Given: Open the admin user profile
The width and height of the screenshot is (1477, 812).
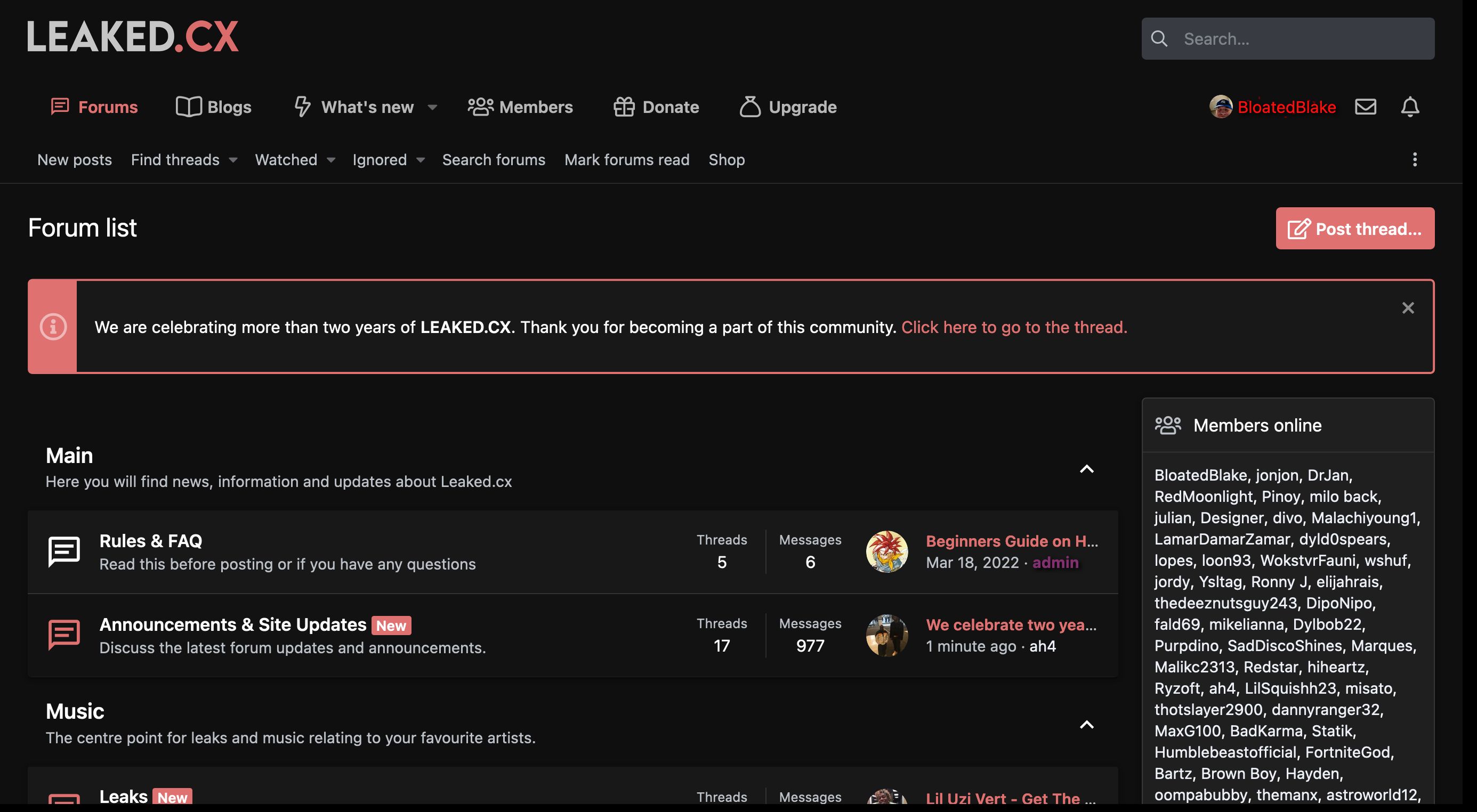Looking at the screenshot, I should tap(1055, 563).
